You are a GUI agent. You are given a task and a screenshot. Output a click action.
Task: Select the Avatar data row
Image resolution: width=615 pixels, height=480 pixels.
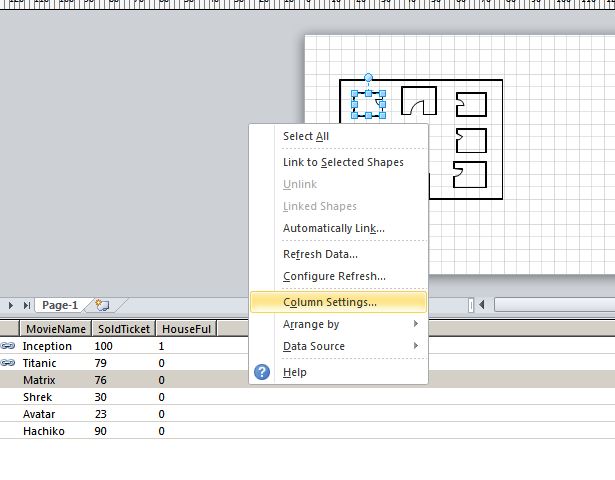(308, 414)
